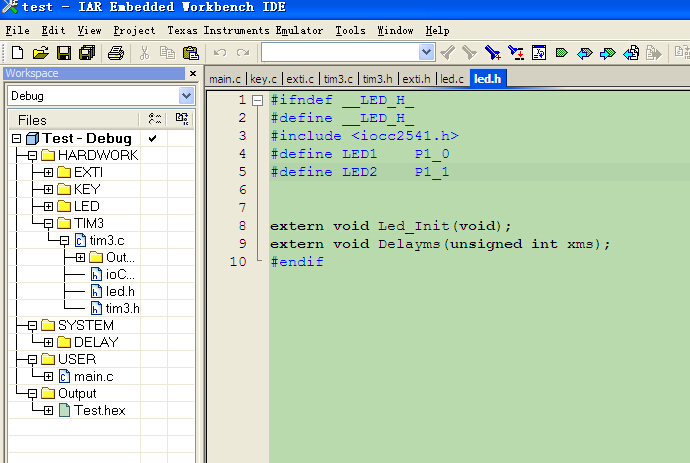Image resolution: width=690 pixels, height=463 pixels.
Task: Switch to the led.c editor tab
Action: tap(452, 79)
